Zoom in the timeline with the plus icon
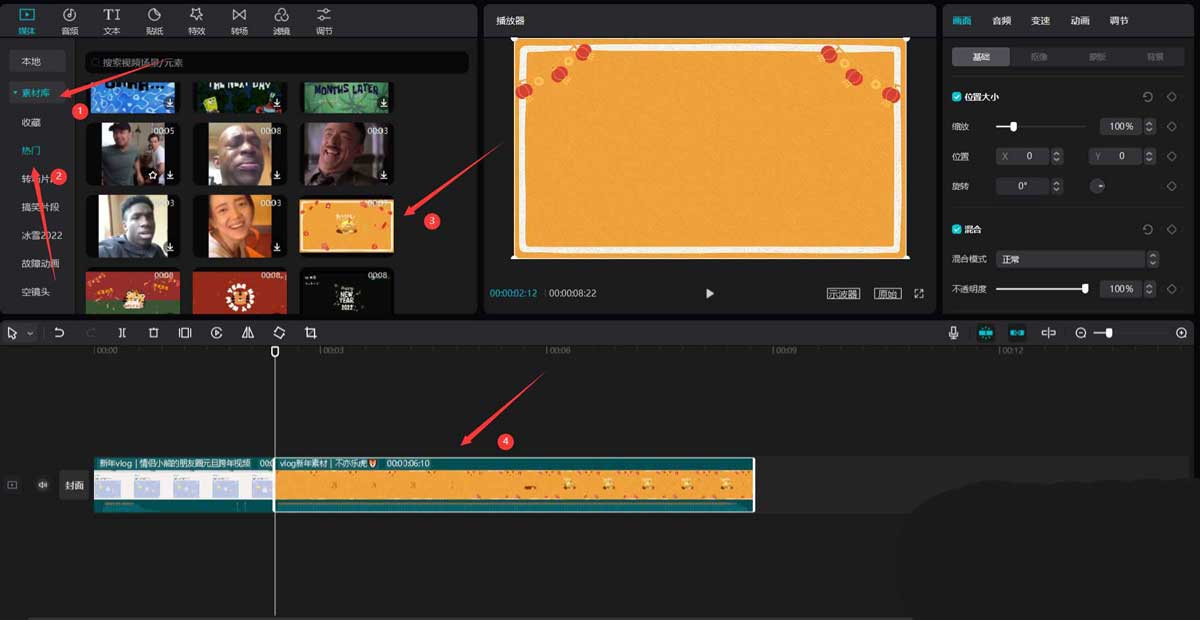The image size is (1200, 620). pyautogui.click(x=1182, y=333)
